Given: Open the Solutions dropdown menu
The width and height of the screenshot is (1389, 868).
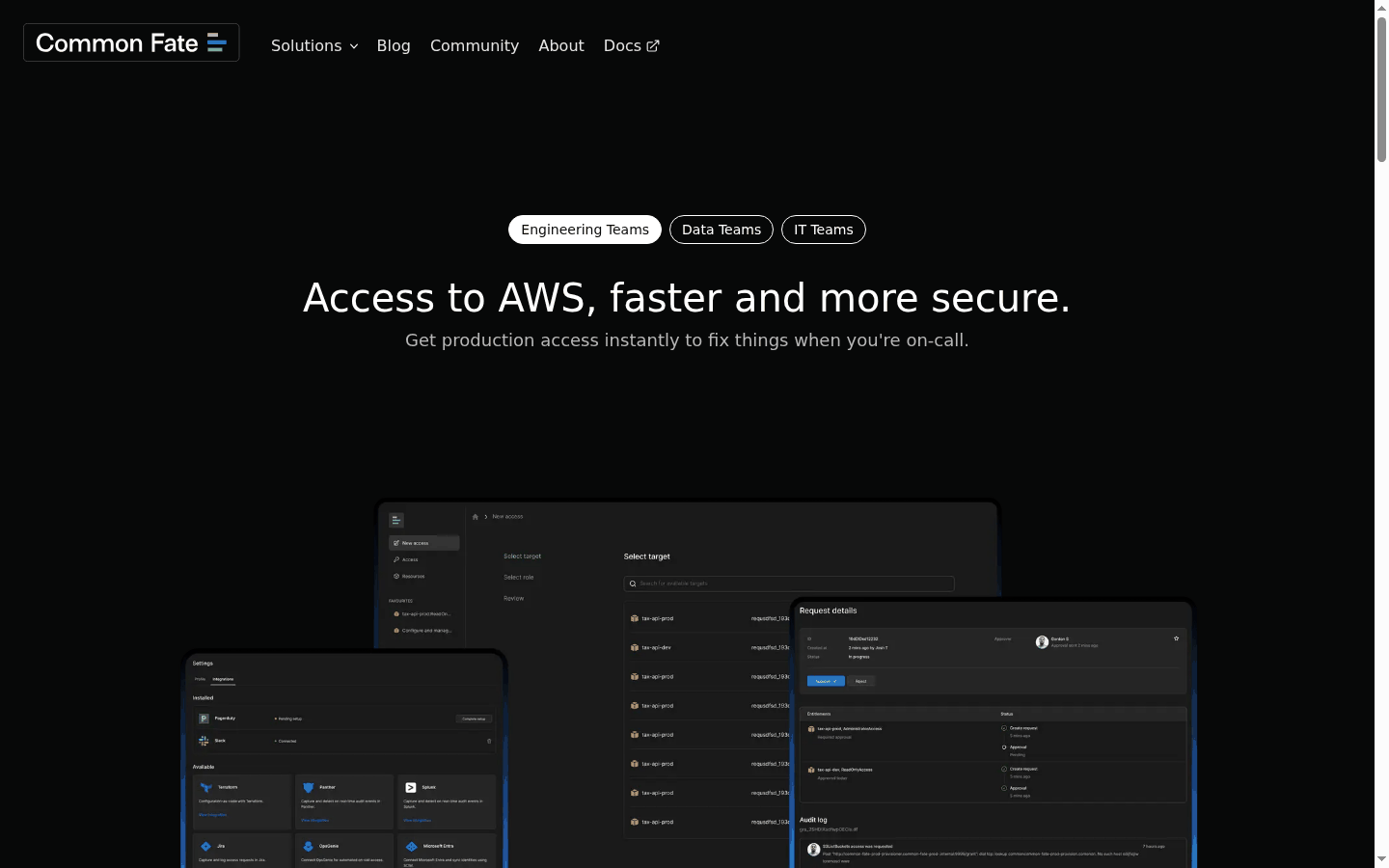Looking at the screenshot, I should click(314, 45).
